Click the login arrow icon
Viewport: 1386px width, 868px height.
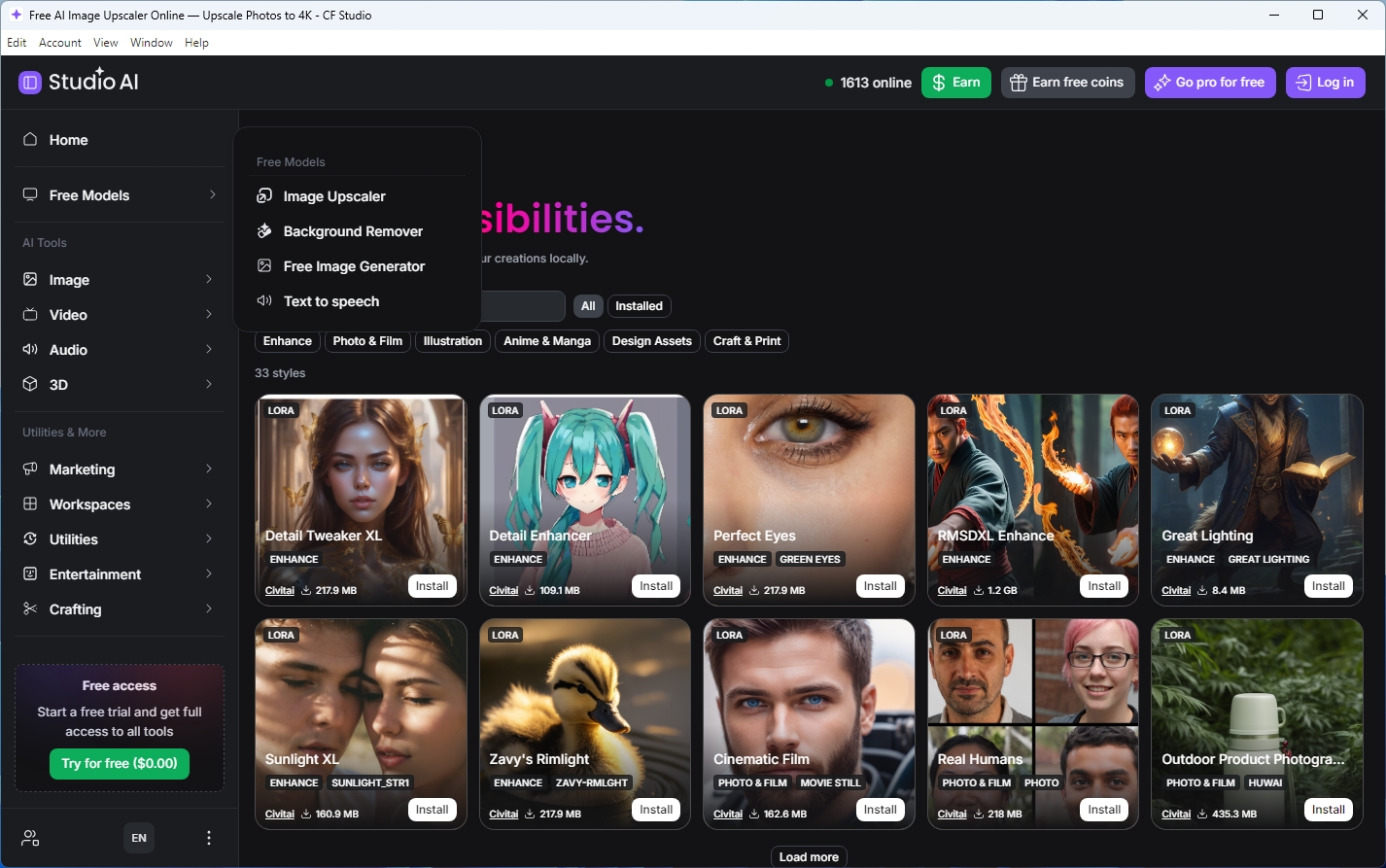pyautogui.click(x=1303, y=83)
